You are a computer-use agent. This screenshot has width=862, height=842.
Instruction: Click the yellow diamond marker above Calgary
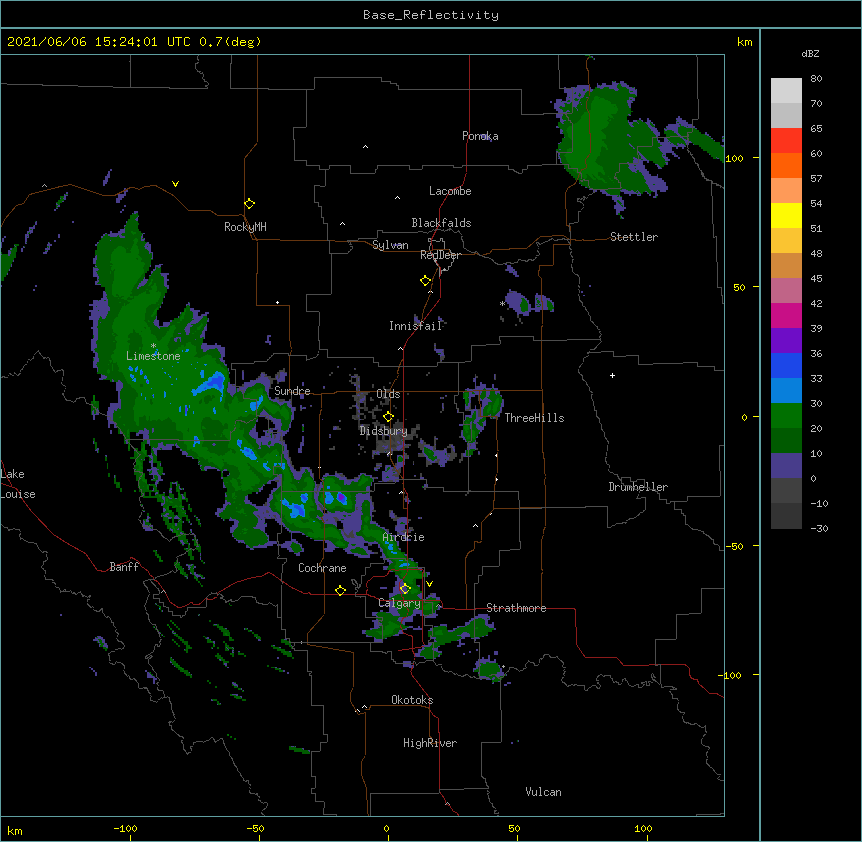point(405,589)
